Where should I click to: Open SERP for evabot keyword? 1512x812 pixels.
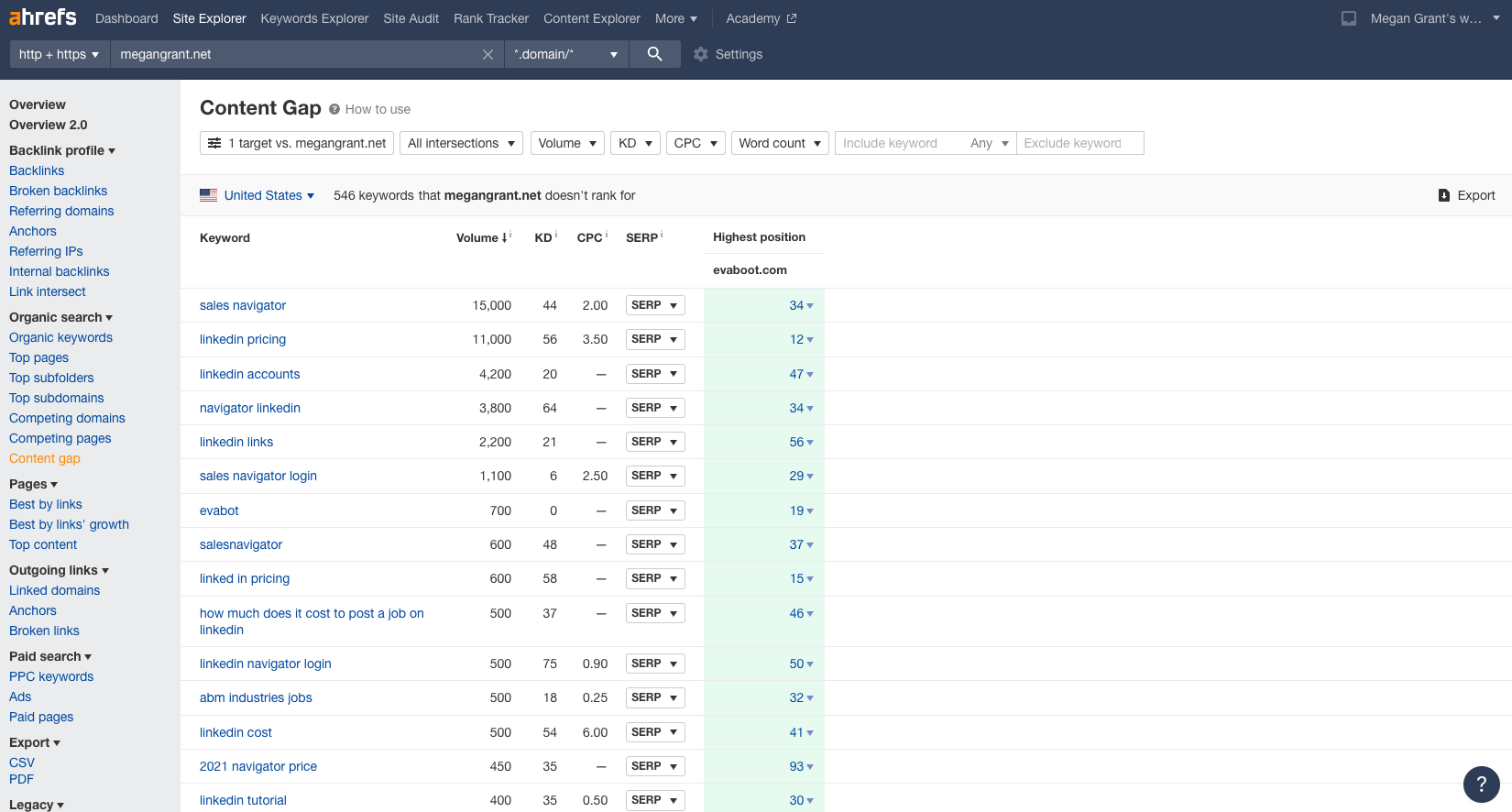[x=655, y=510]
